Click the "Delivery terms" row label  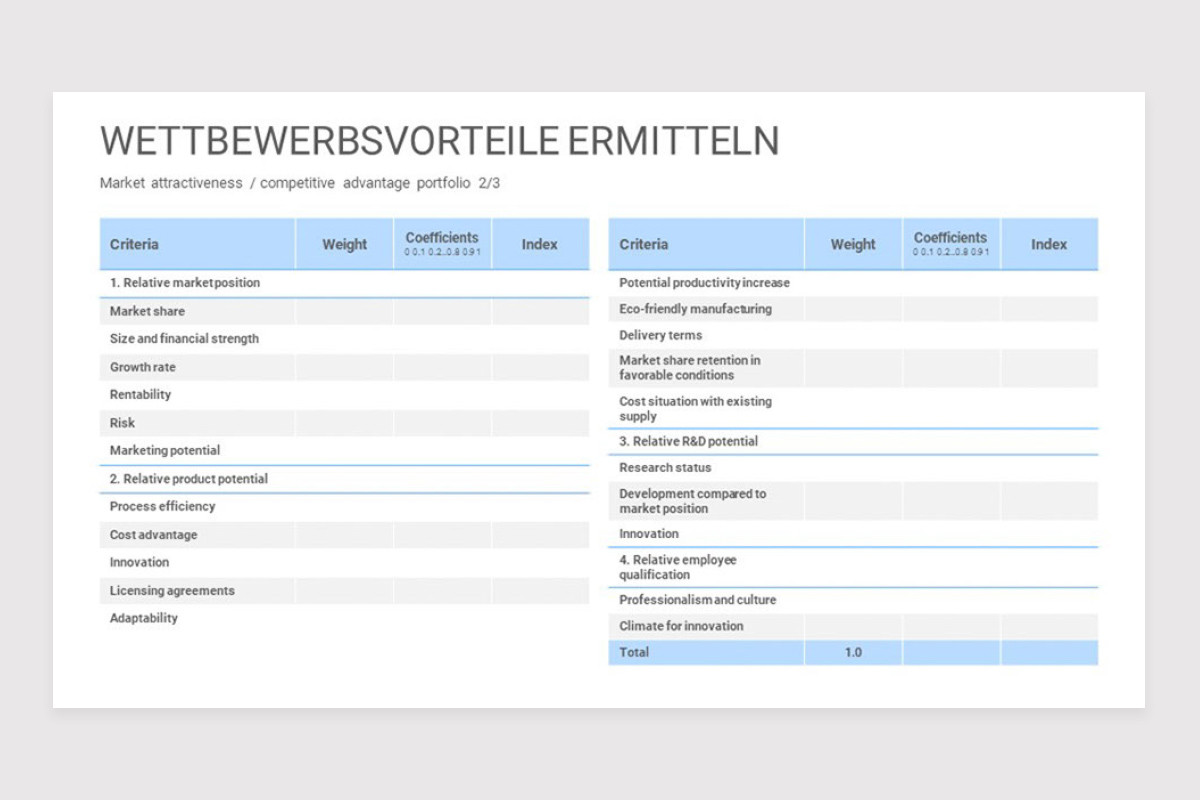(x=660, y=335)
